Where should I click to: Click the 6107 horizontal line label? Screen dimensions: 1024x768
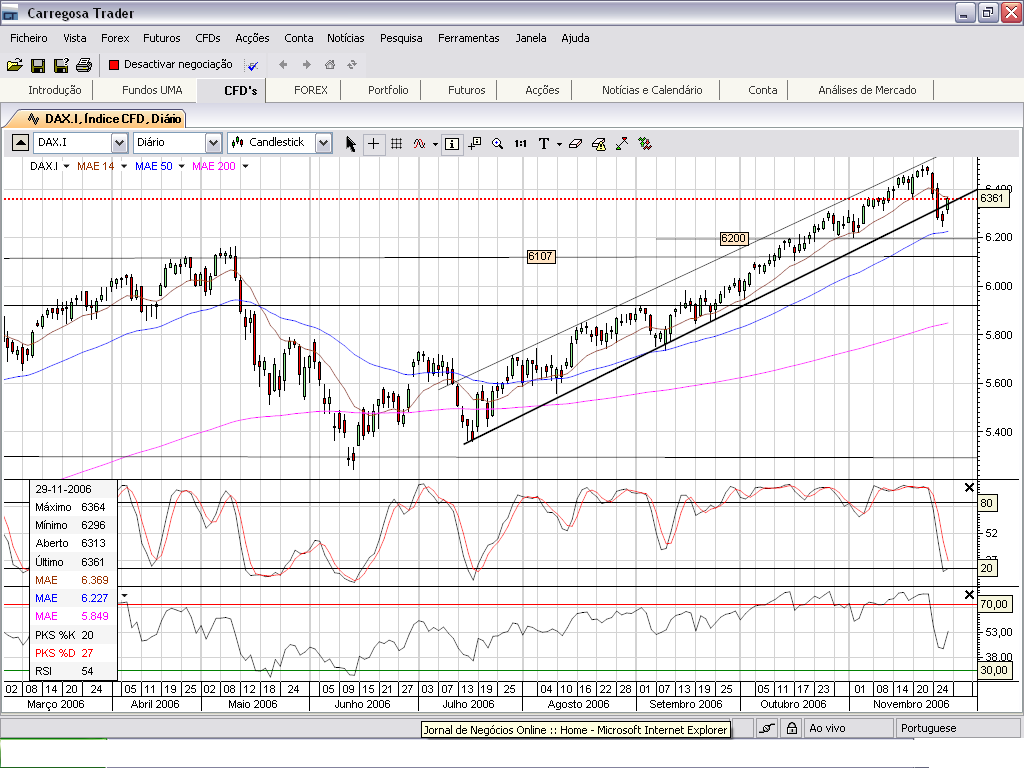pos(541,257)
